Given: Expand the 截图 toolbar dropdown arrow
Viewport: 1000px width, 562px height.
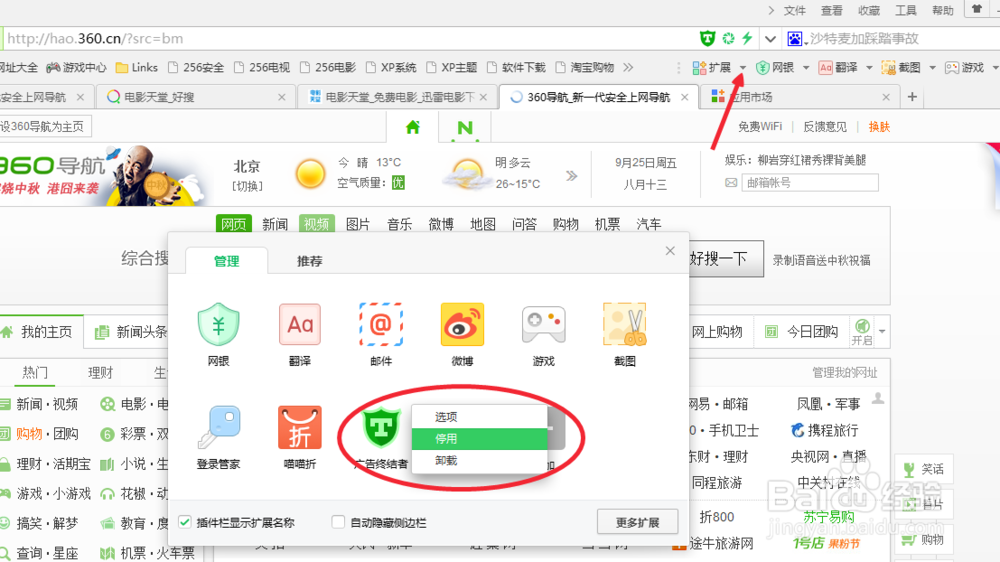Looking at the screenshot, I should [x=932, y=68].
